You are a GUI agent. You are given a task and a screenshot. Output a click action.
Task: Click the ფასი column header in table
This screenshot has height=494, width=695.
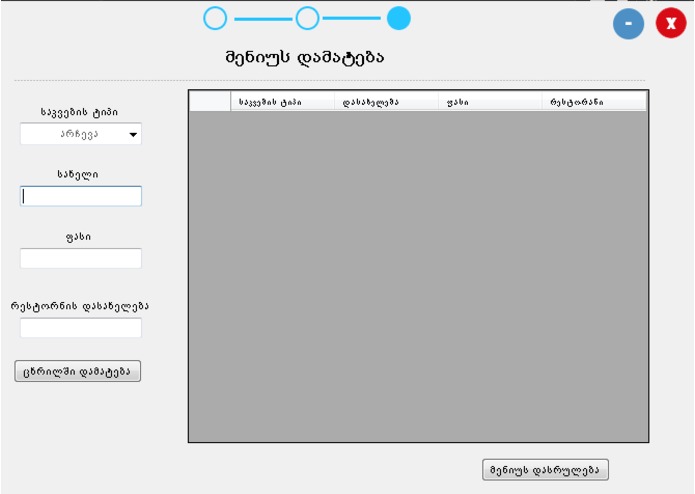tap(490, 102)
